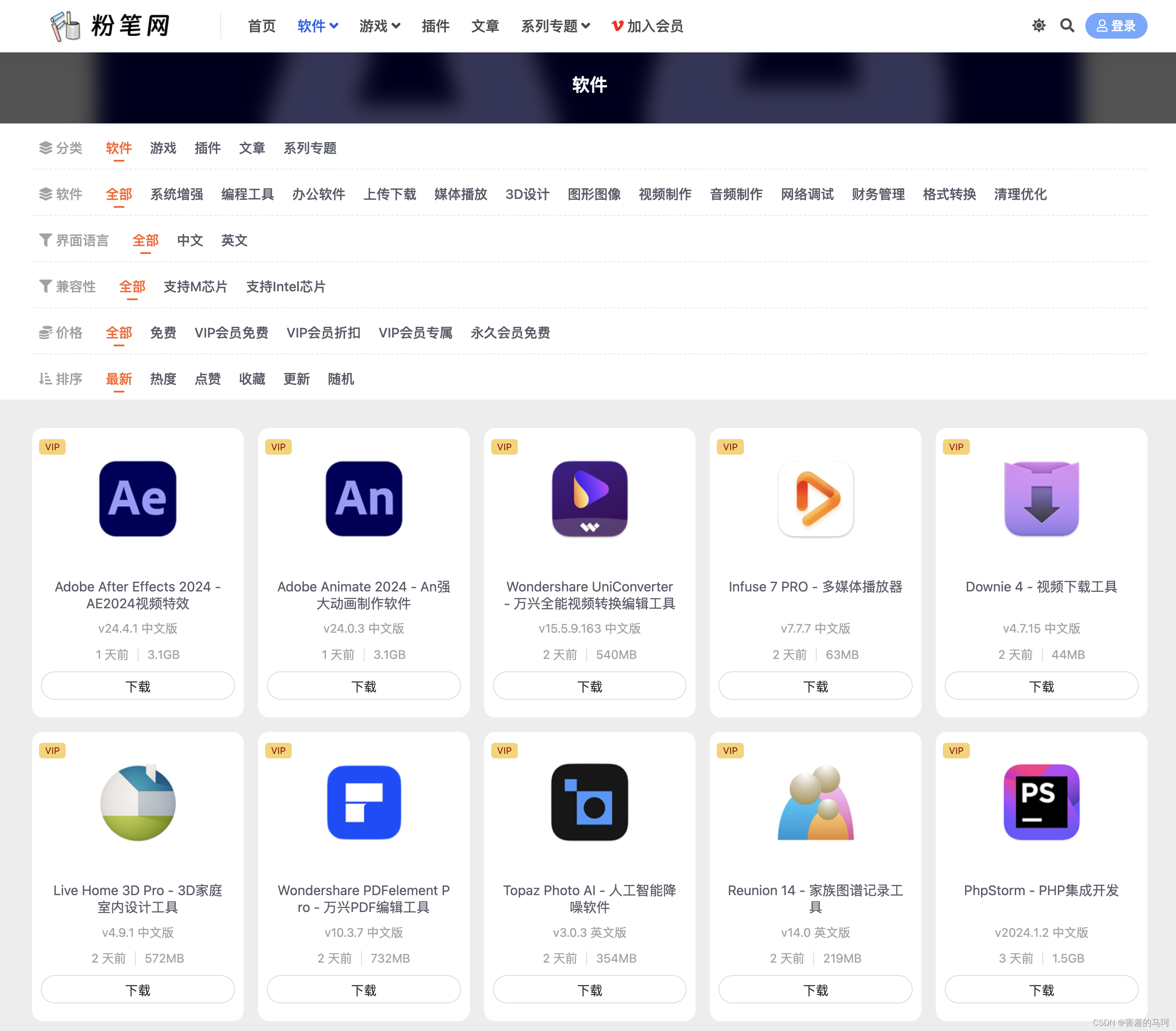Sort the list by 热度

tap(163, 379)
